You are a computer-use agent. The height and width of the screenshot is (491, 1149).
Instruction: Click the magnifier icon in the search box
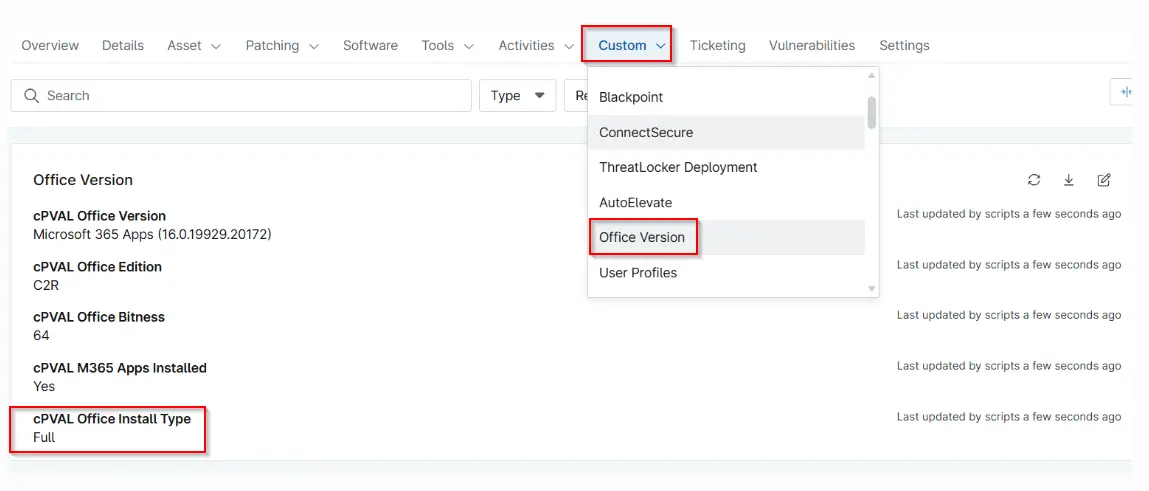click(31, 95)
